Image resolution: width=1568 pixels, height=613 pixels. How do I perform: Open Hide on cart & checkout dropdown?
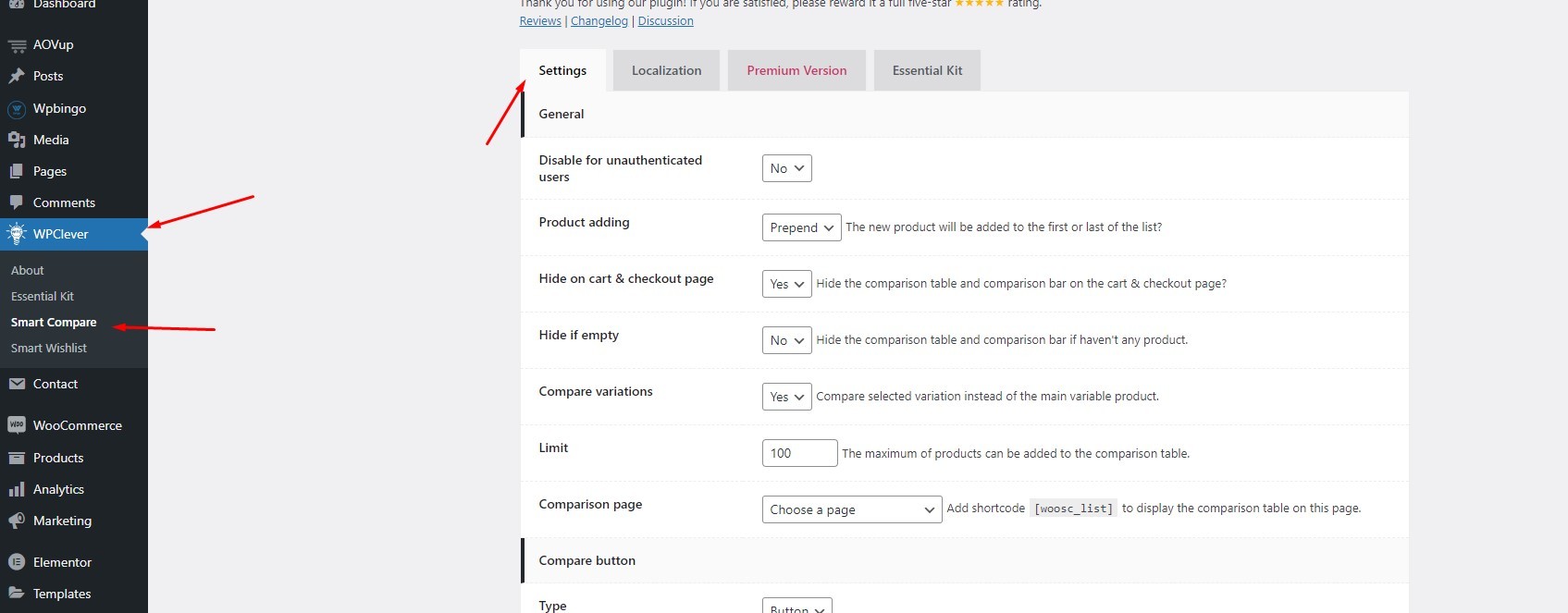(786, 284)
